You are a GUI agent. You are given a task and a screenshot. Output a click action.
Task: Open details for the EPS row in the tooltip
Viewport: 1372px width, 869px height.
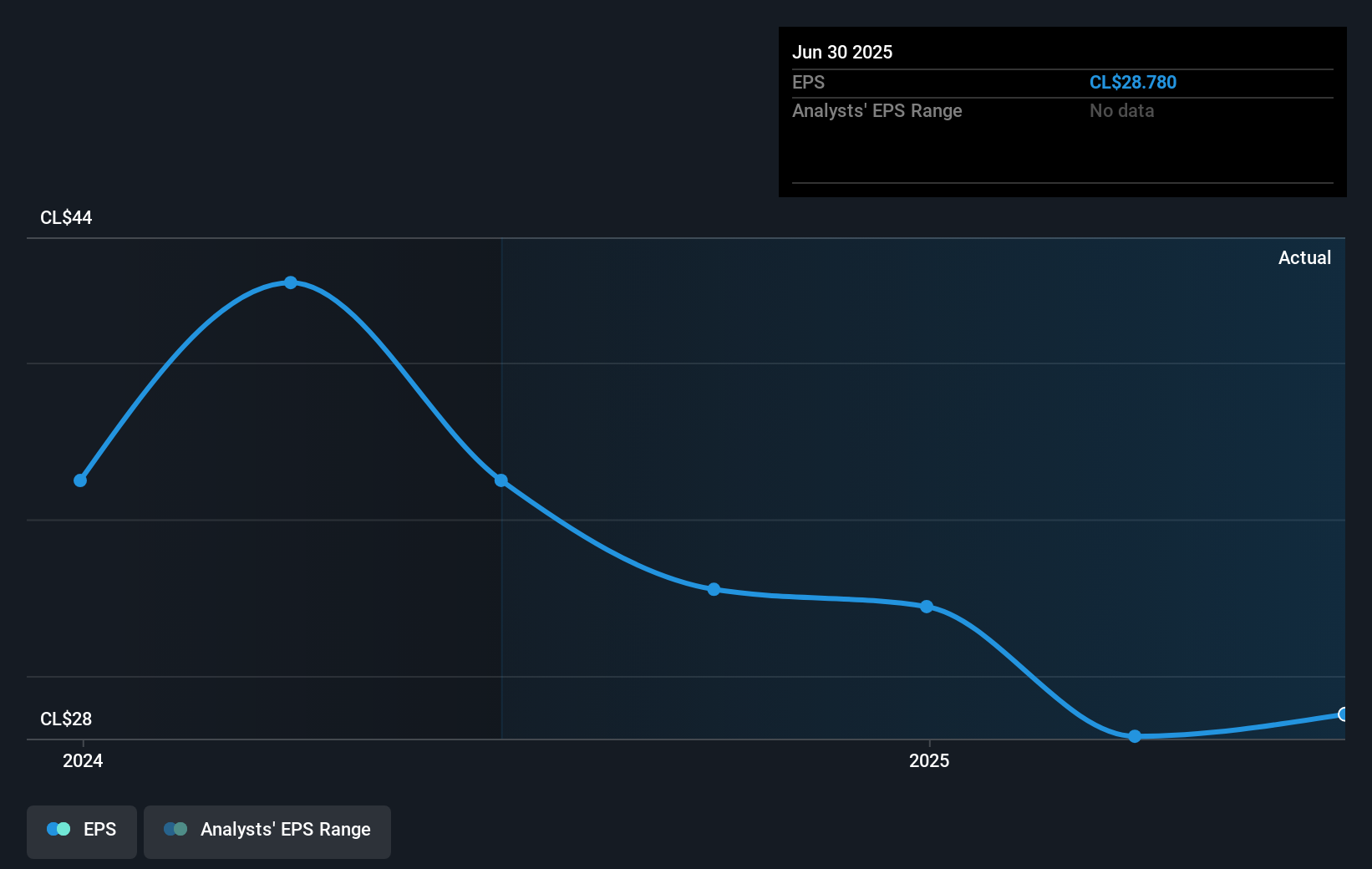click(x=807, y=83)
